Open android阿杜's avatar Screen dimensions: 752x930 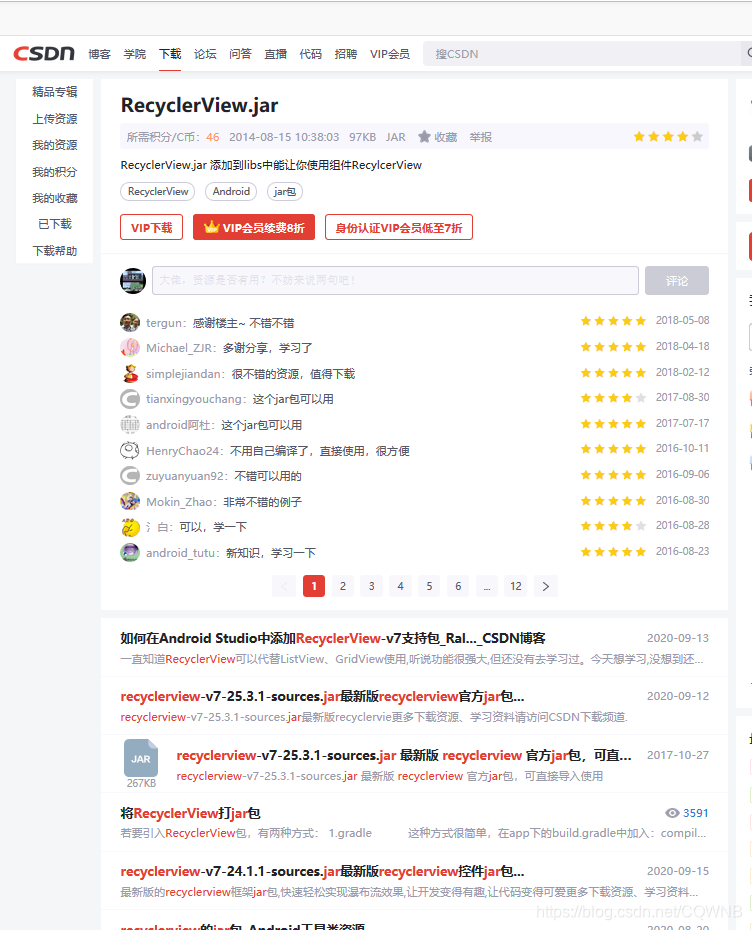[x=130, y=425]
